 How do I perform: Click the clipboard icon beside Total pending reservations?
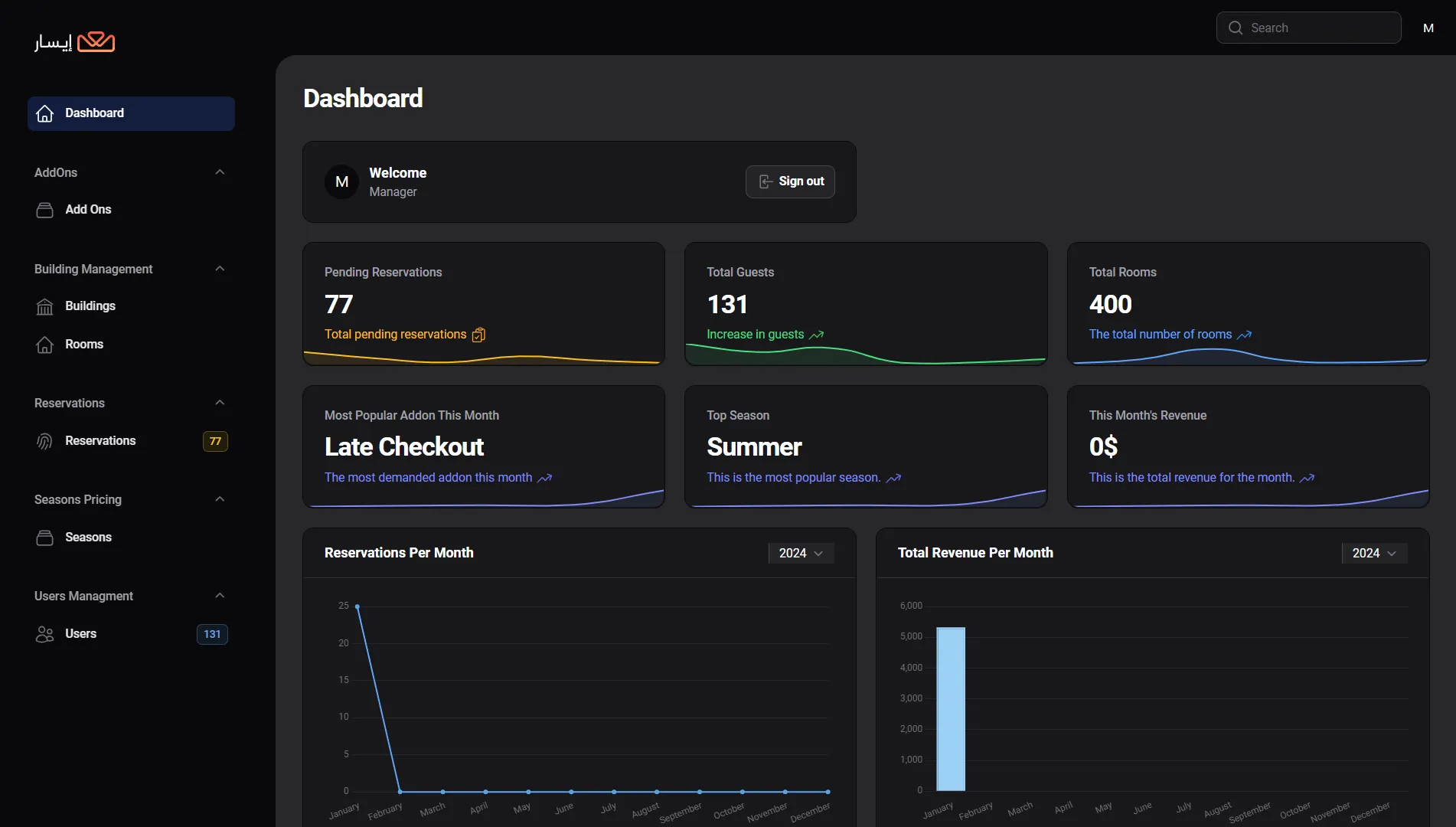tap(478, 335)
